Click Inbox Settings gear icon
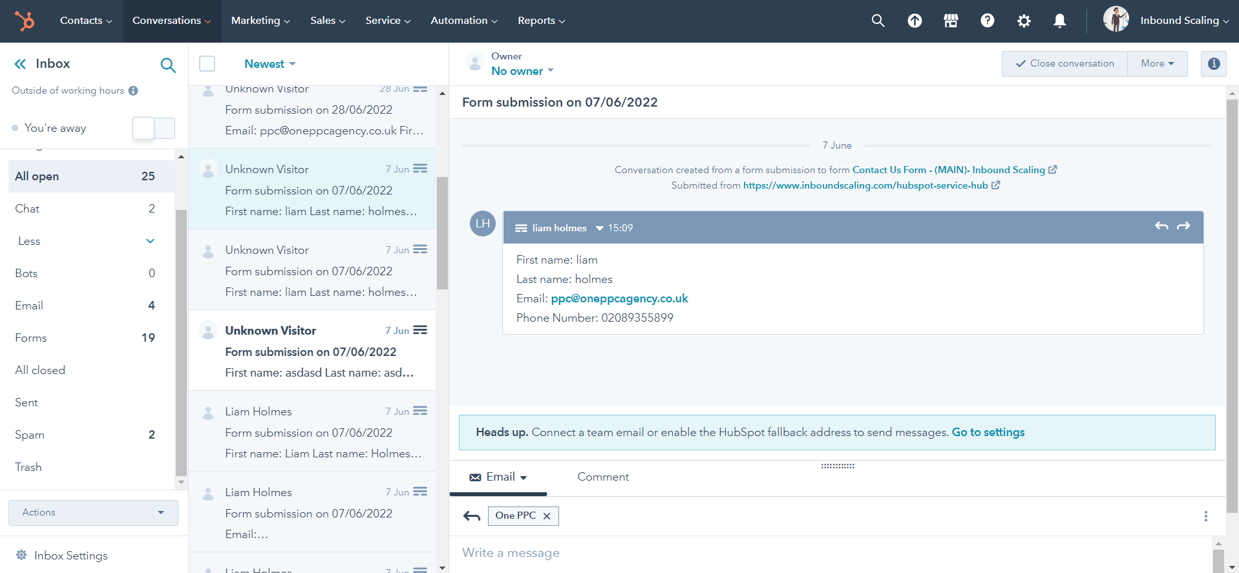1239x573 pixels. 21,555
